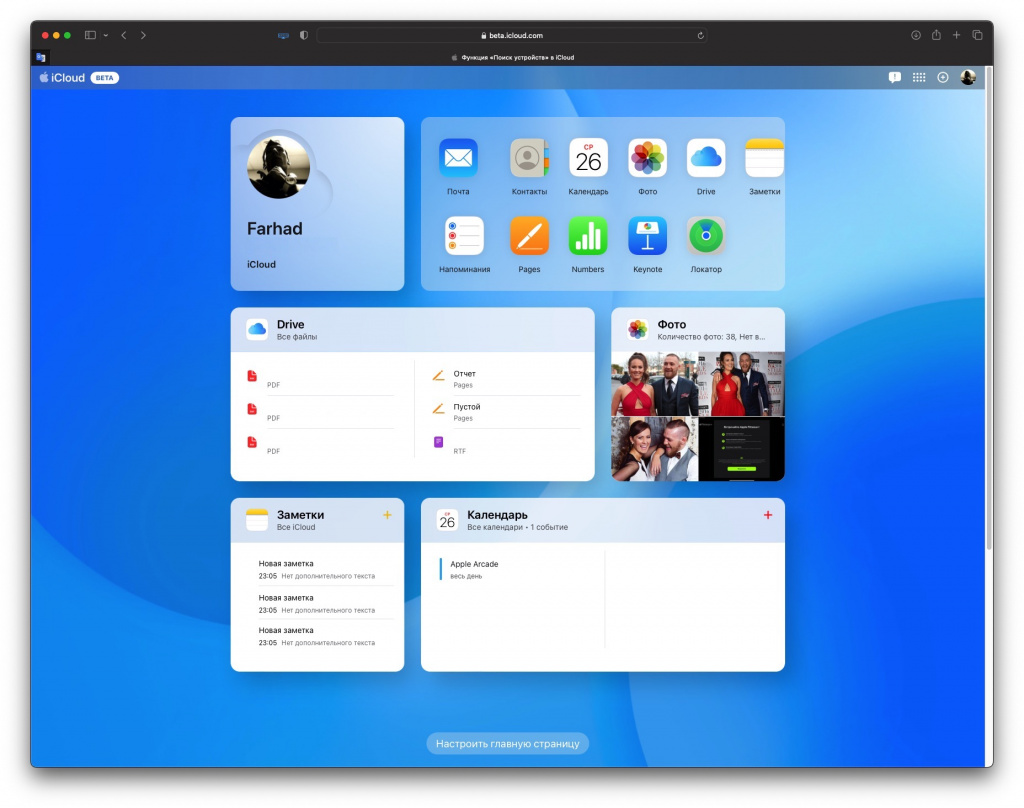Click the circled plus icon in the iCloud header
The width and height of the screenshot is (1024, 808).
pos(943,78)
